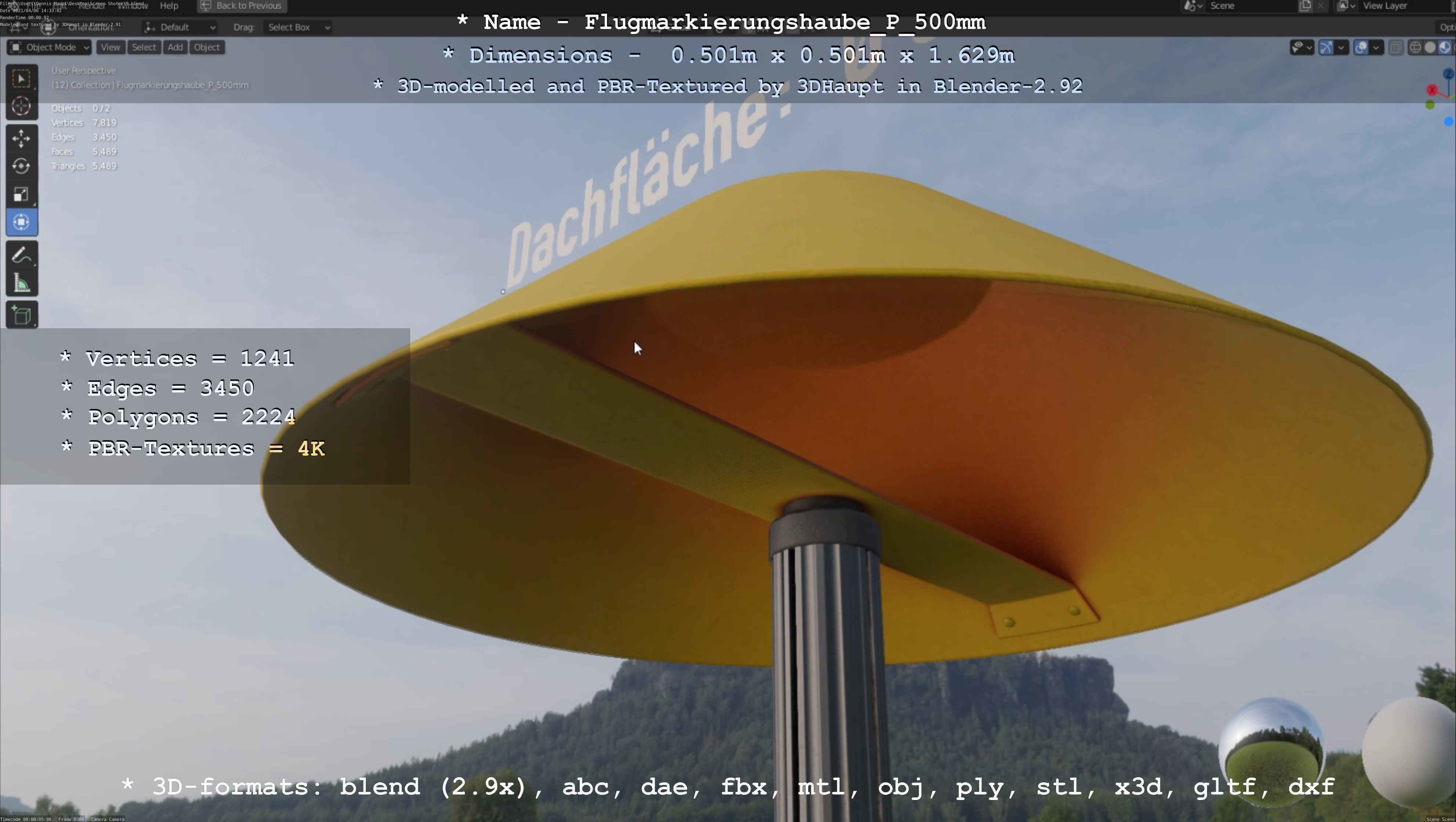
Task: Click the object mode square icon
Action: tap(16, 47)
